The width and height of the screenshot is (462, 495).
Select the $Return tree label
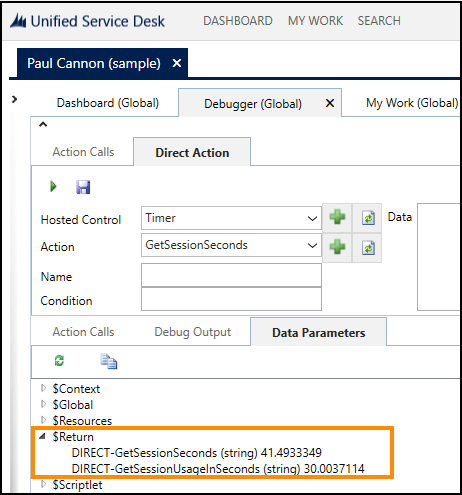coord(73,437)
